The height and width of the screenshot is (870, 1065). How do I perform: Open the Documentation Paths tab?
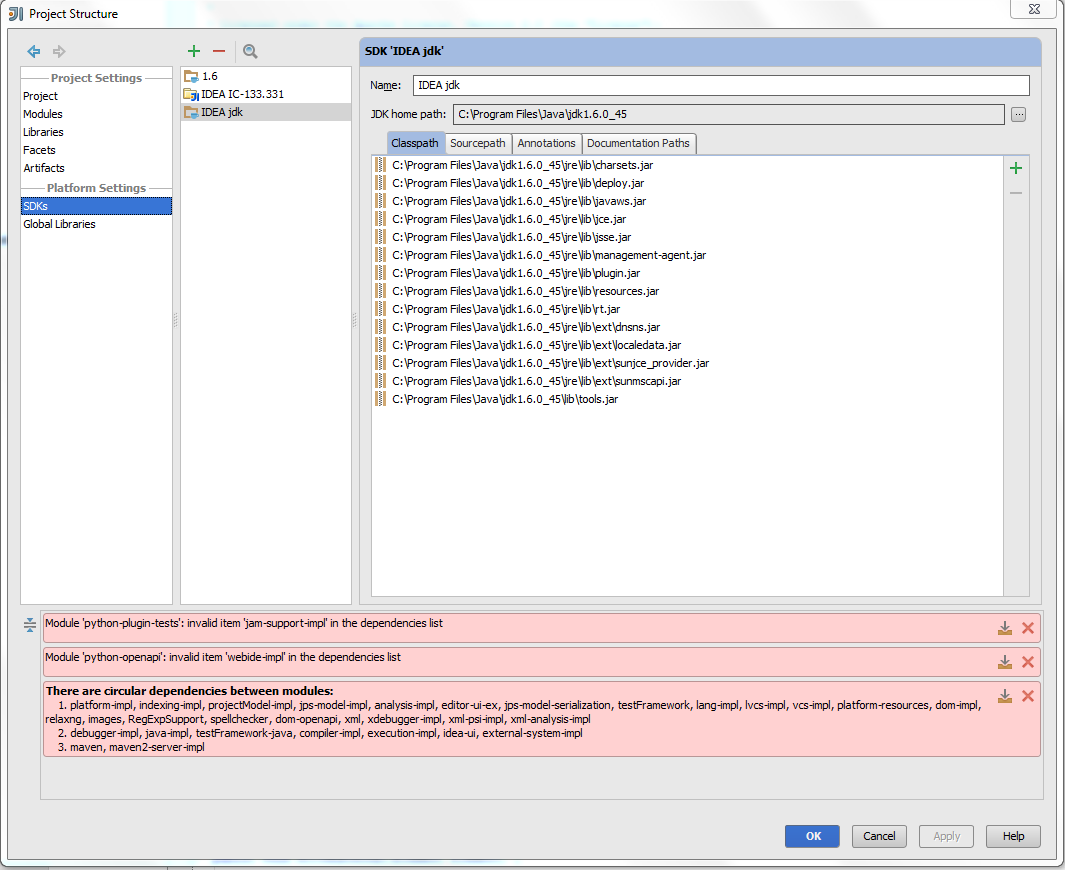click(x=638, y=143)
